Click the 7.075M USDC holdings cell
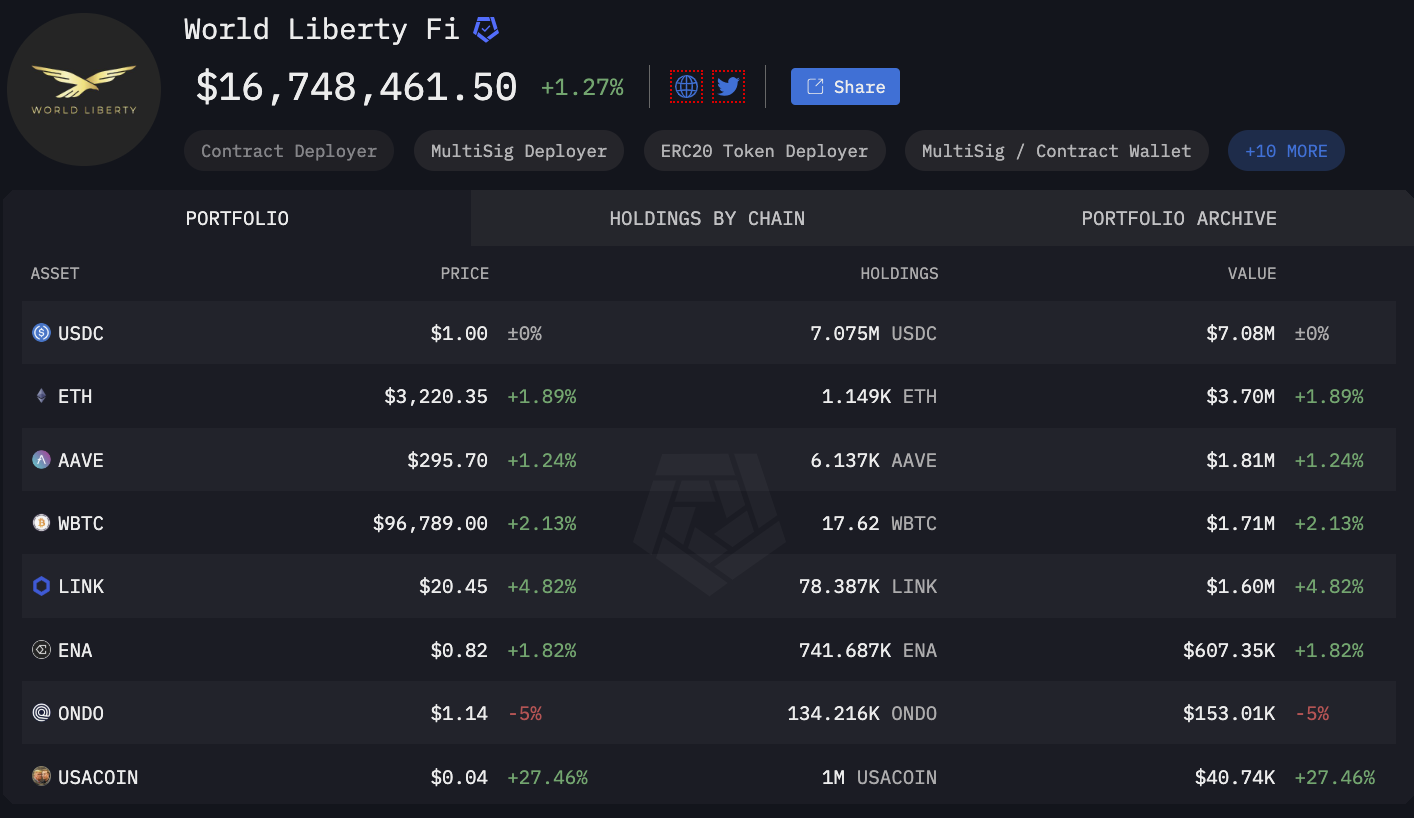 874,333
